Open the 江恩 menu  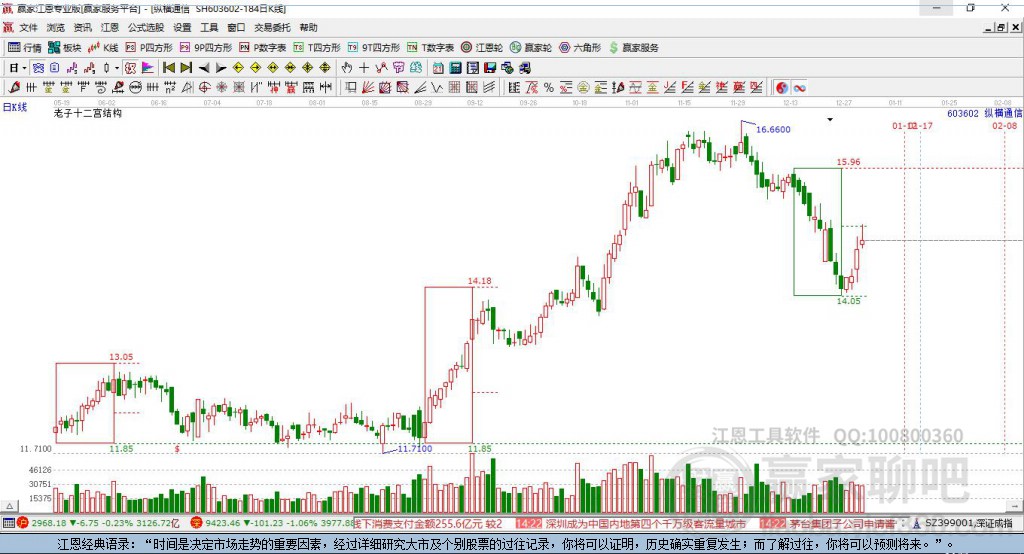point(110,27)
